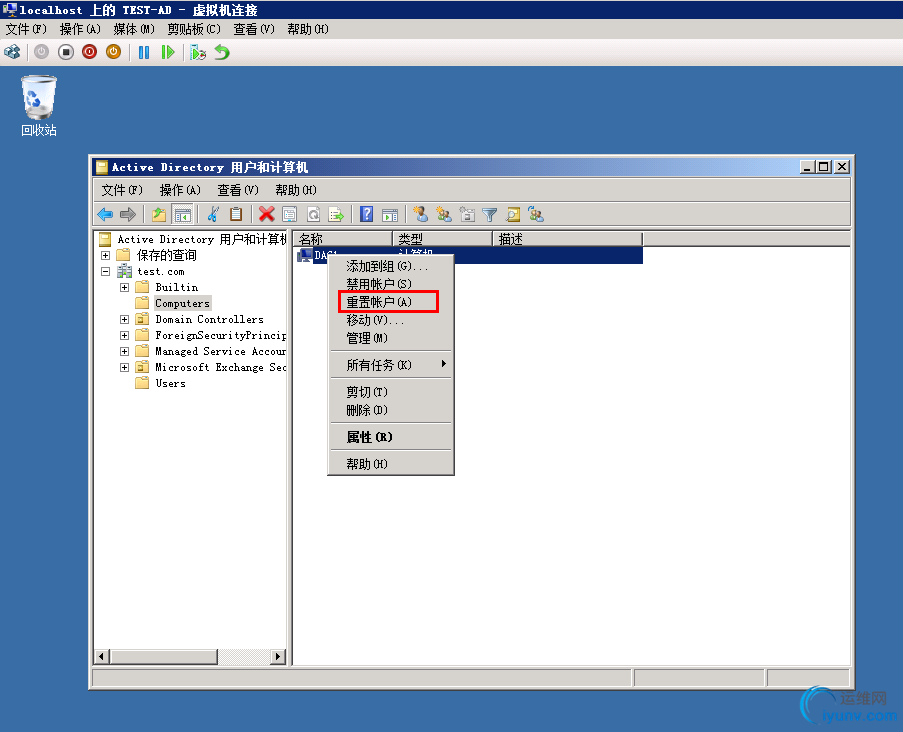Open VM connection 操作(A) menu
The image size is (903, 732).
point(80,29)
